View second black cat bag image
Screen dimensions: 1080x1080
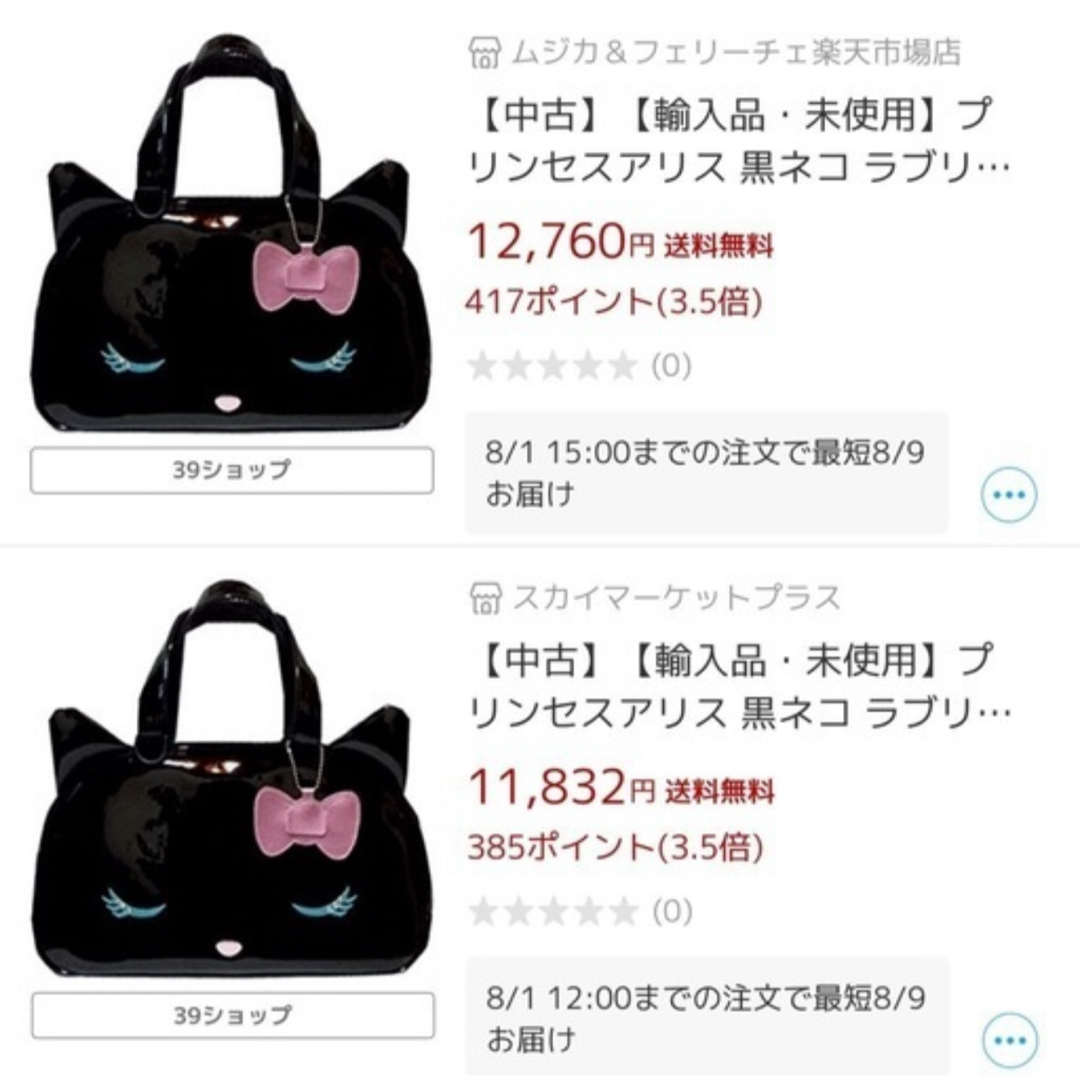pyautogui.click(x=231, y=779)
